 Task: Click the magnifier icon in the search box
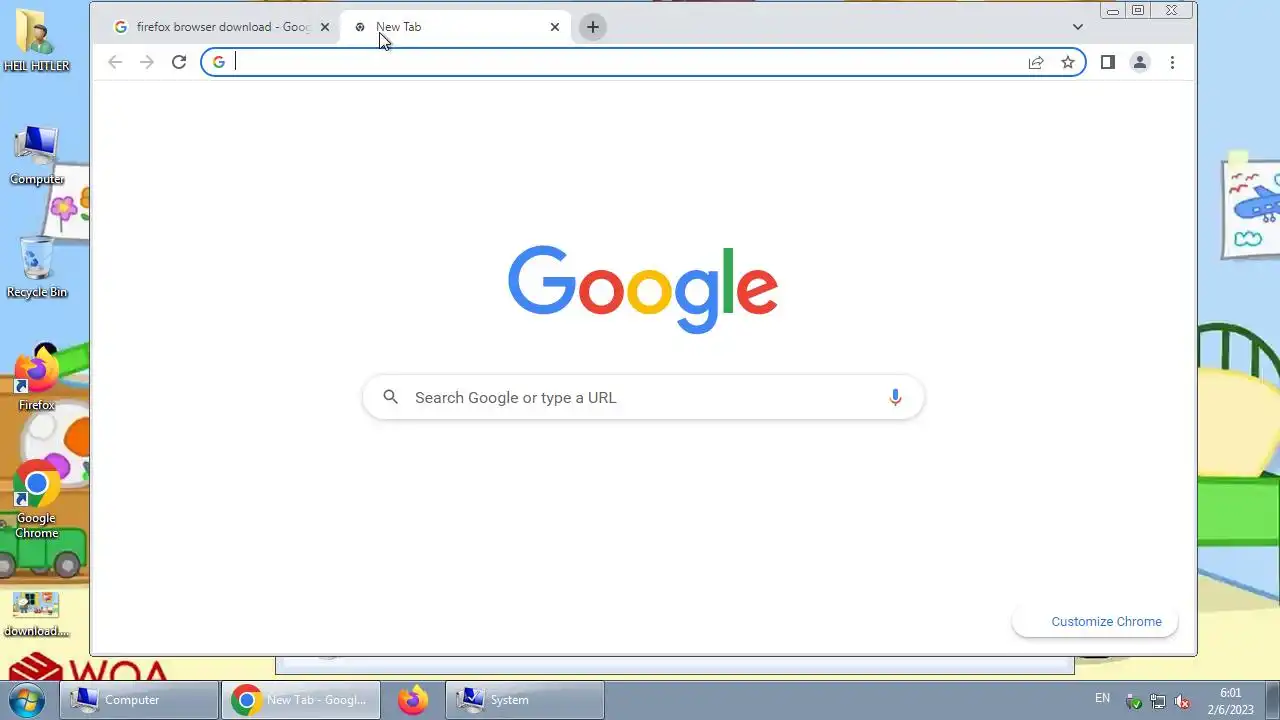[390, 397]
